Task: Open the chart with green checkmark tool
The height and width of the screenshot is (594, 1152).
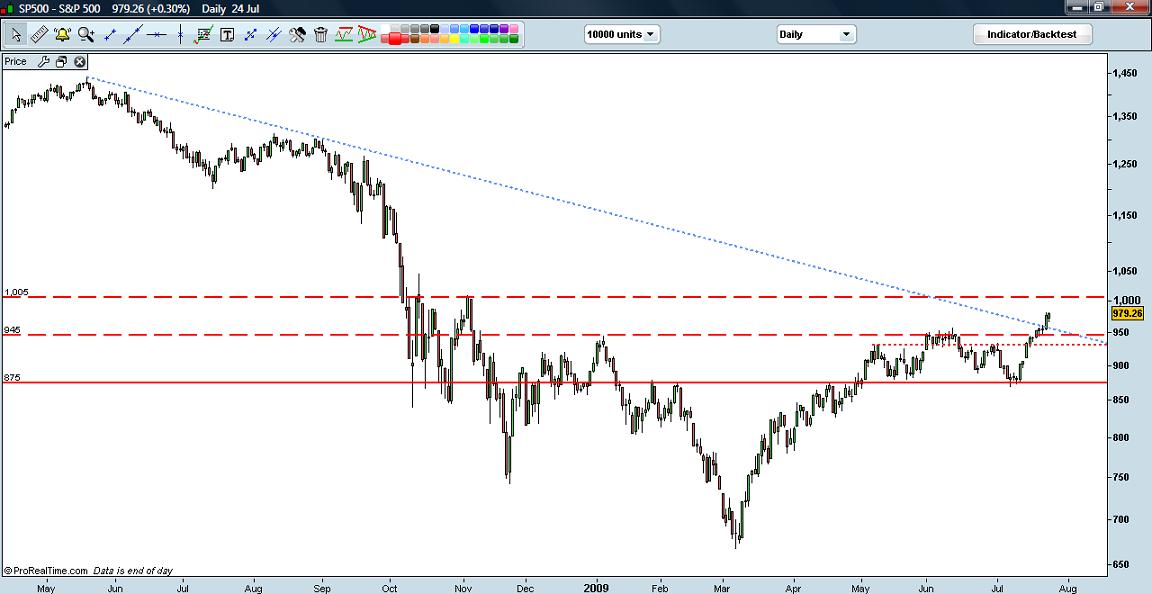Action: click(204, 34)
